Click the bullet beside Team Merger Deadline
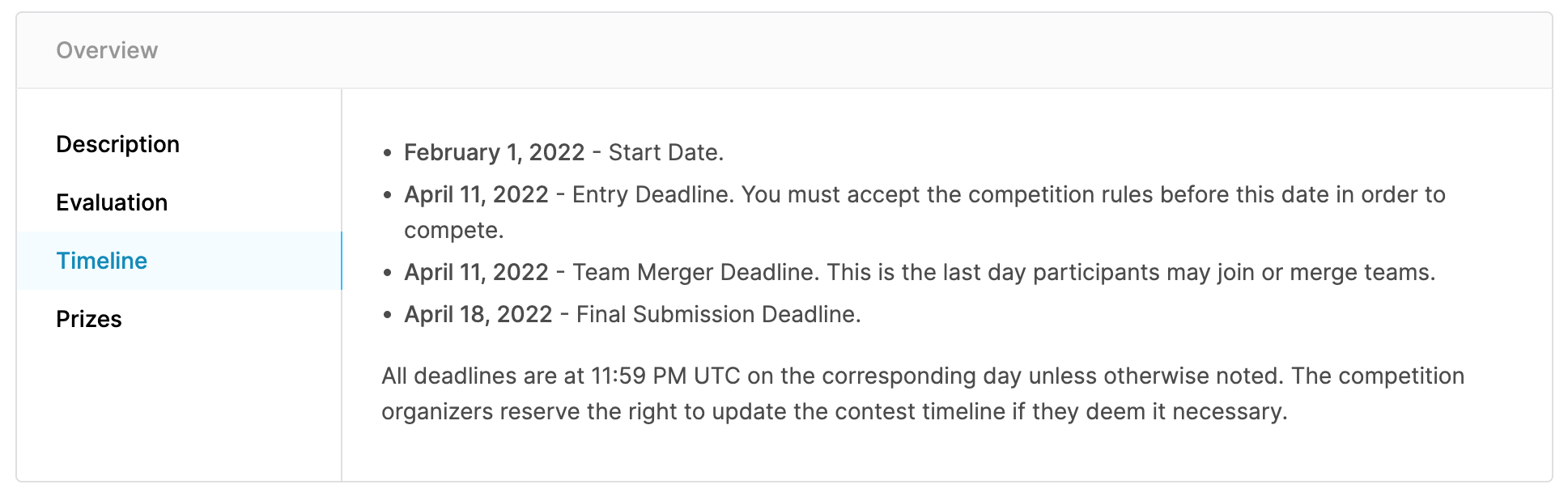The width and height of the screenshot is (1568, 493). pos(388,273)
